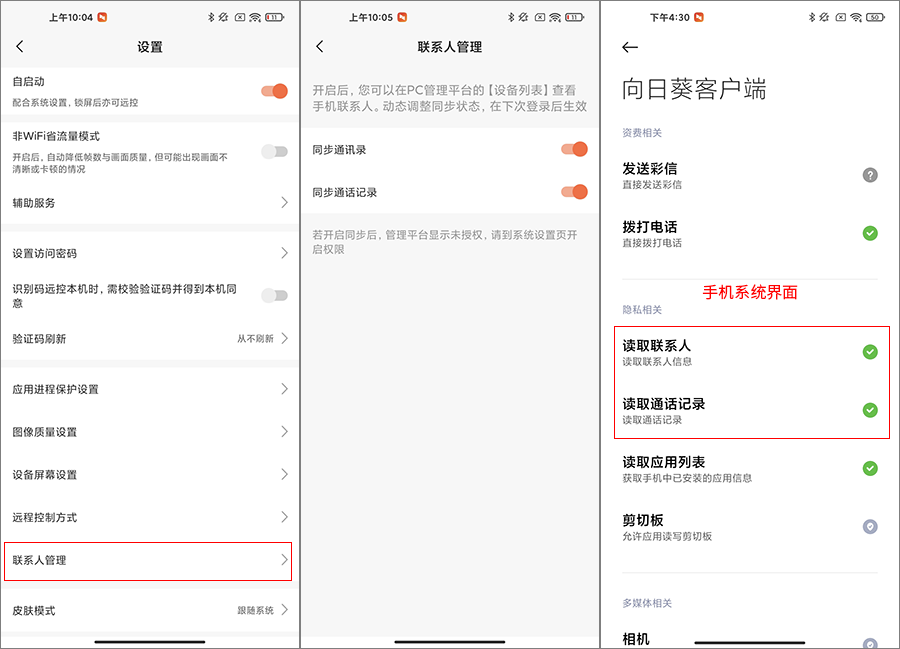Image resolution: width=900 pixels, height=649 pixels.
Task: Enable 非WiFi省流量模式 switch
Action: click(x=274, y=151)
